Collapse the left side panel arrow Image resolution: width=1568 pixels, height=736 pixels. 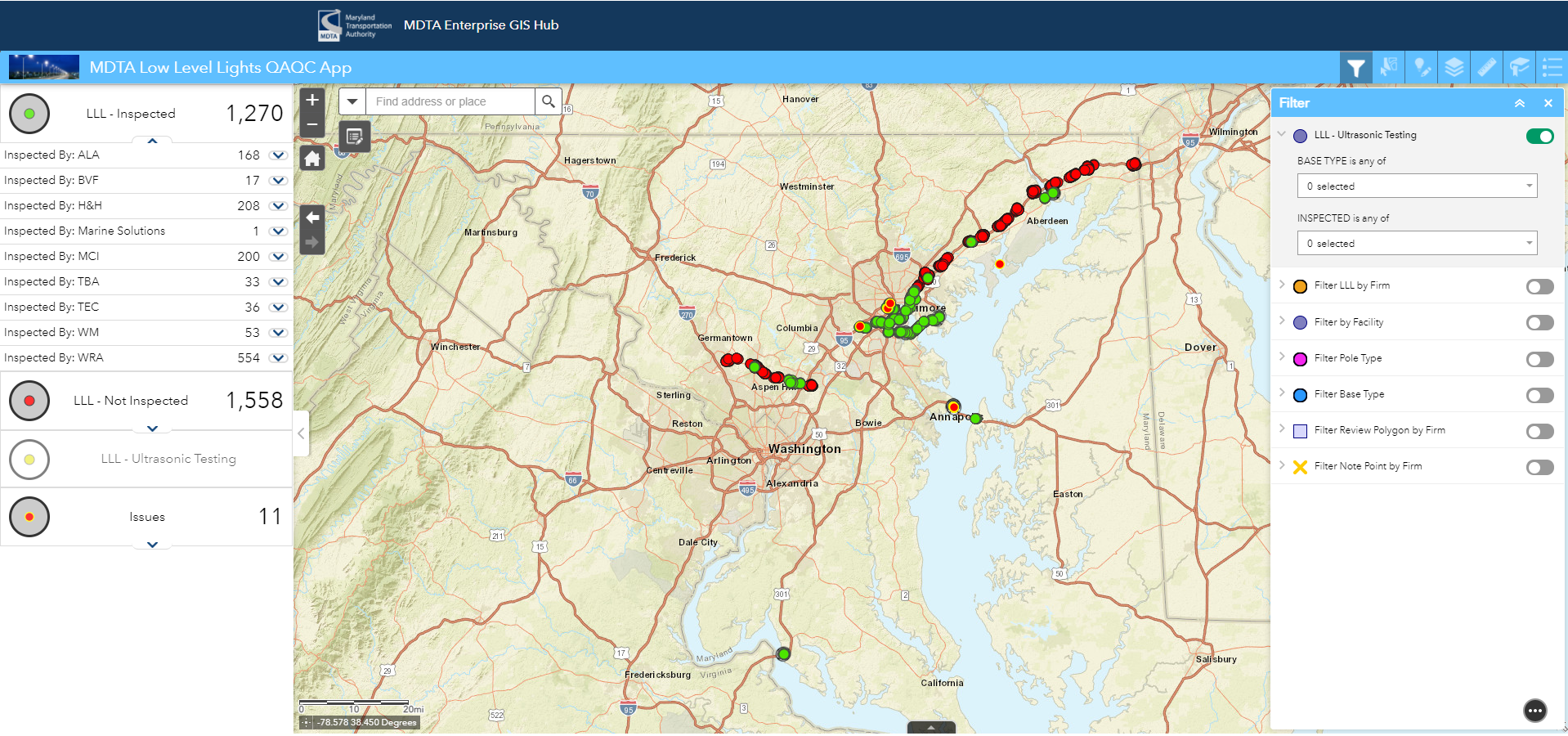point(301,433)
